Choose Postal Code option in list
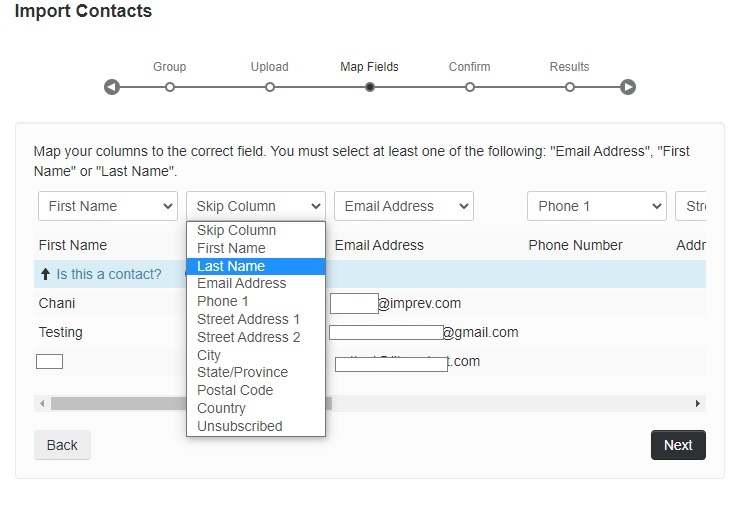 [x=235, y=390]
